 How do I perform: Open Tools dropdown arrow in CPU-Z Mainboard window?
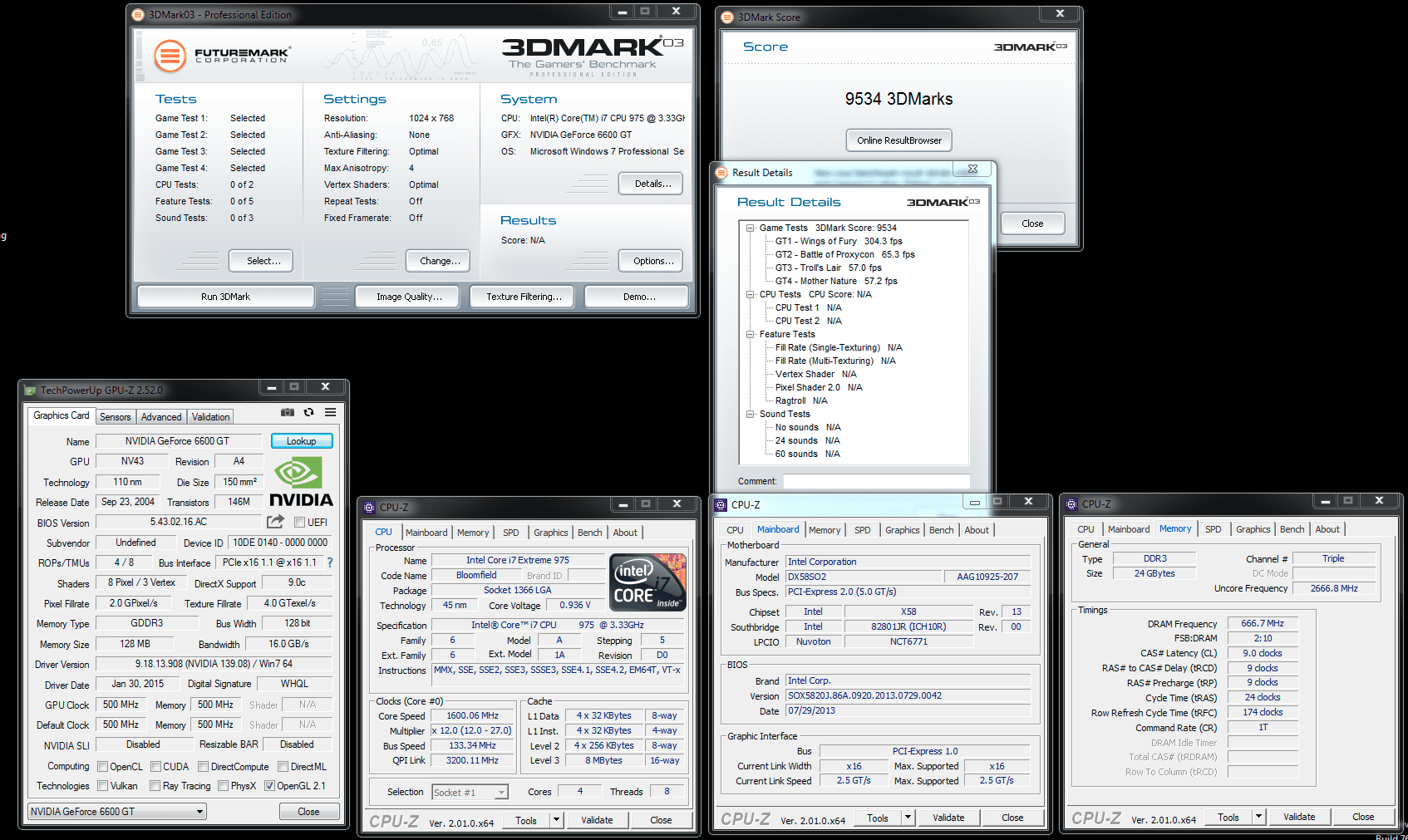[908, 818]
